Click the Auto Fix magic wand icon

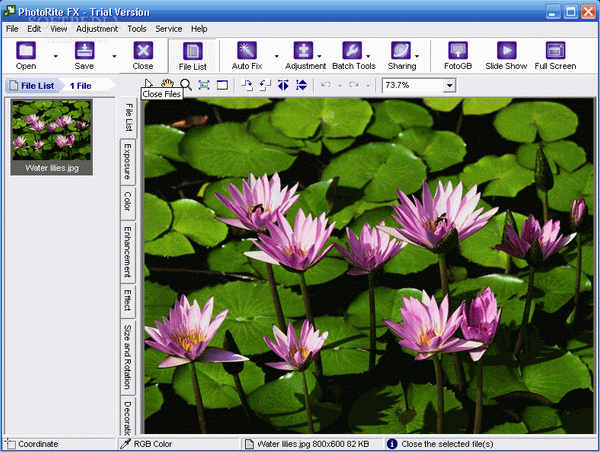pos(247,50)
